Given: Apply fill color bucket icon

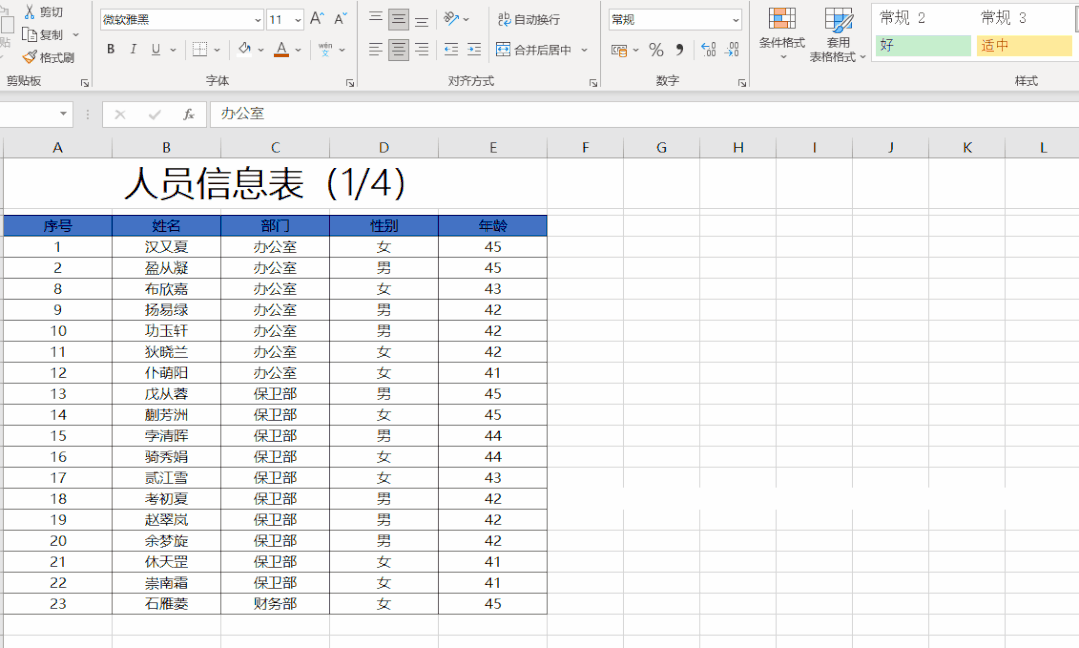Looking at the screenshot, I should pos(244,50).
